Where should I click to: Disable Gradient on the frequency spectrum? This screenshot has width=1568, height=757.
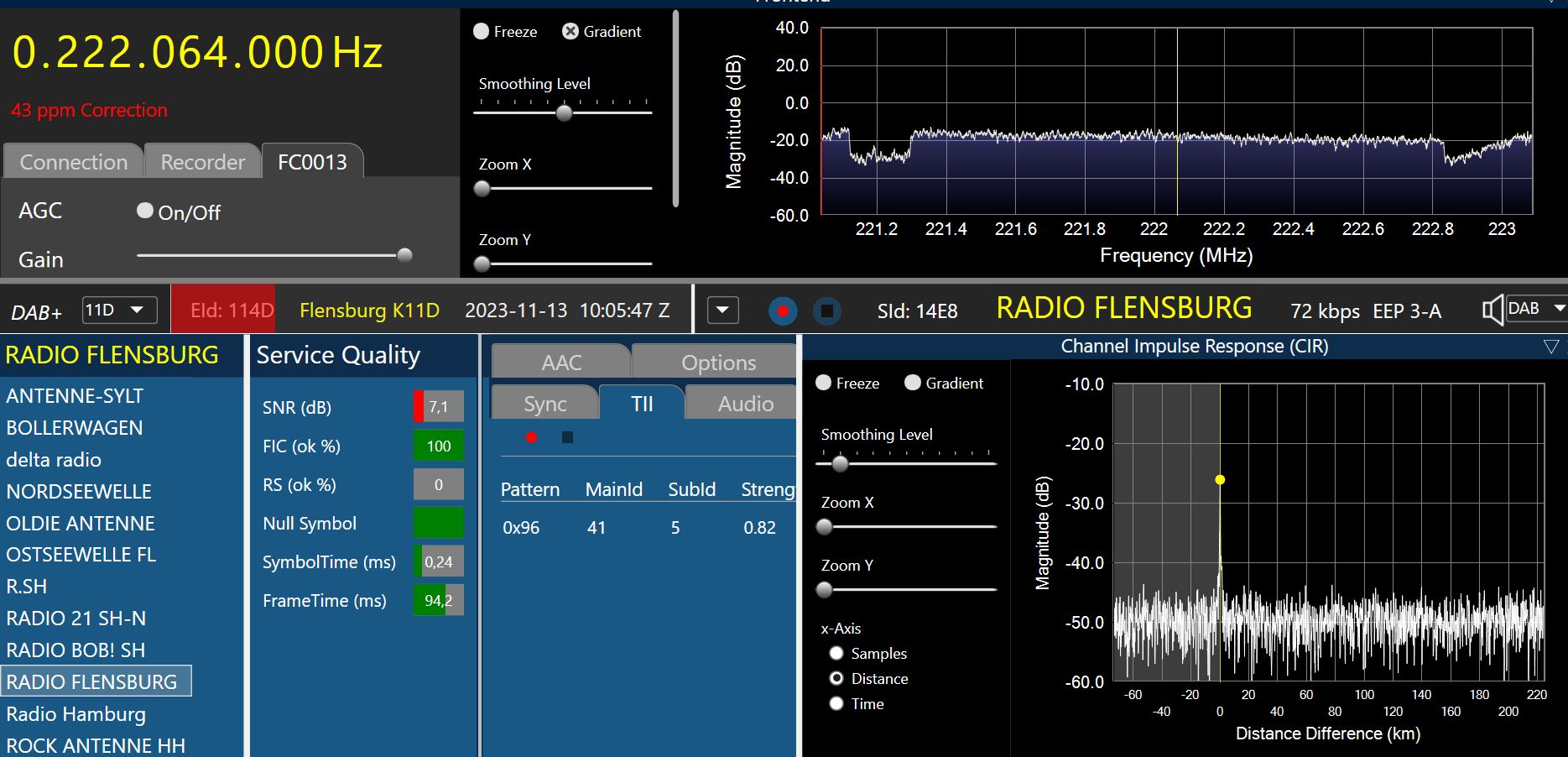click(570, 32)
